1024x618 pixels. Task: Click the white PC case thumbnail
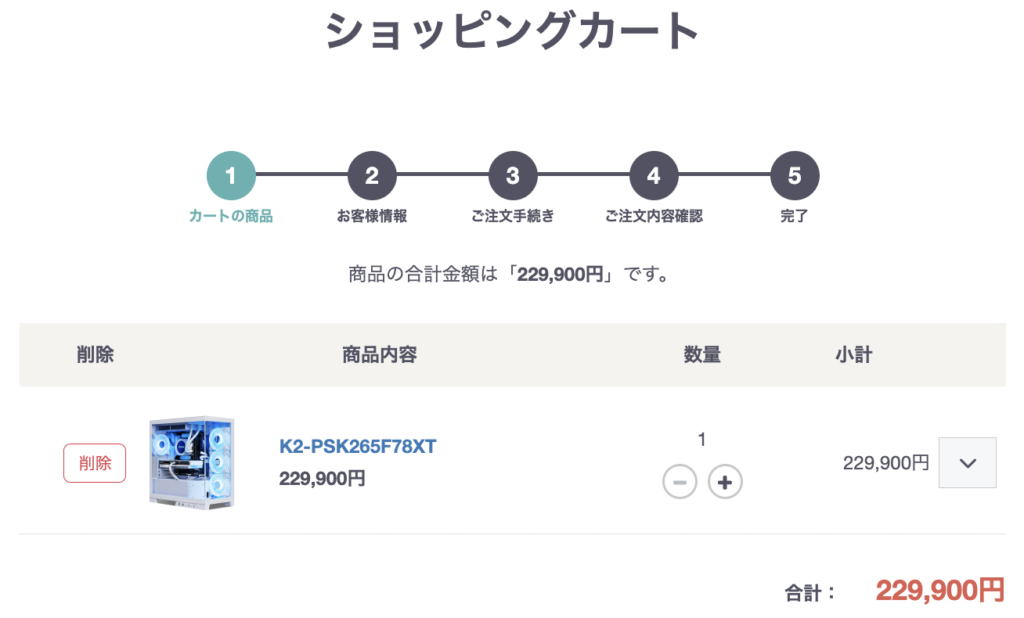point(191,463)
